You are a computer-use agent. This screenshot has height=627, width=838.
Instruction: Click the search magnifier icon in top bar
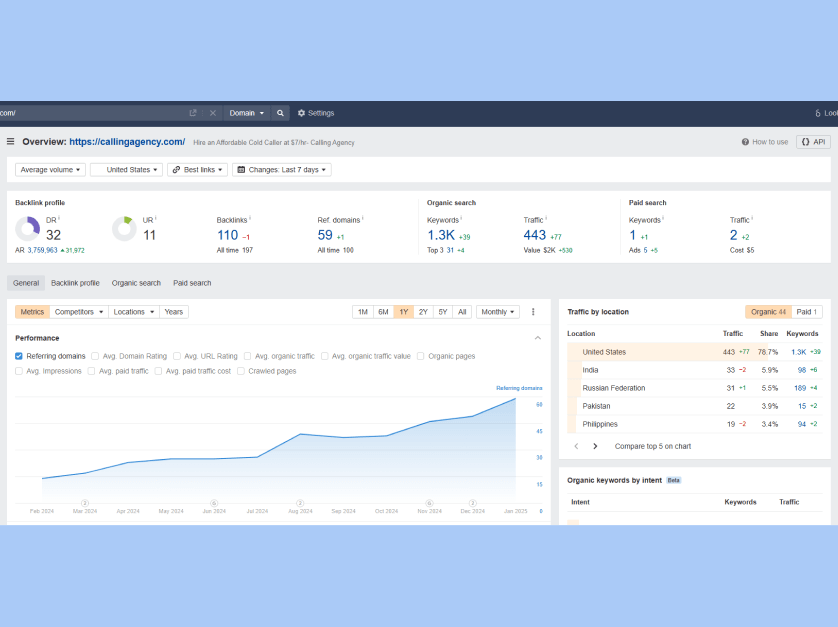(x=281, y=113)
